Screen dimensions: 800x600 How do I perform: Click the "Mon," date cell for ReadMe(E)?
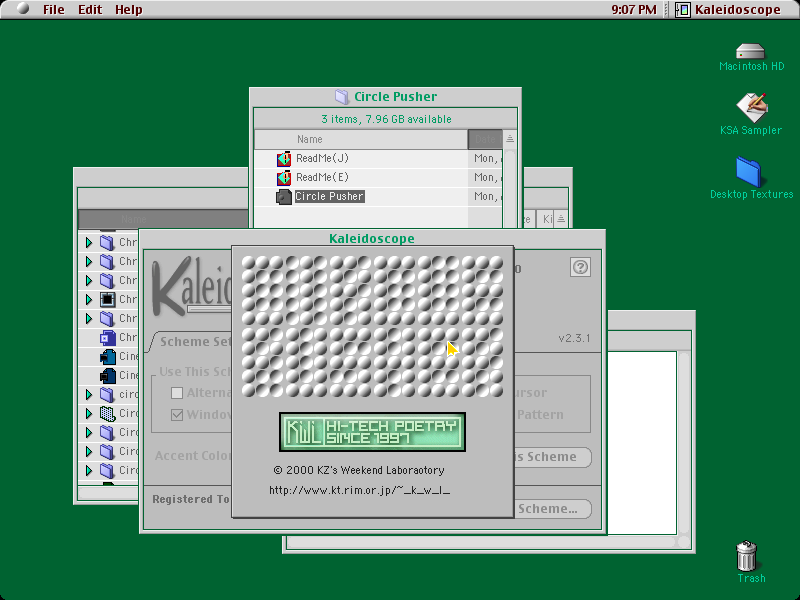(485, 178)
